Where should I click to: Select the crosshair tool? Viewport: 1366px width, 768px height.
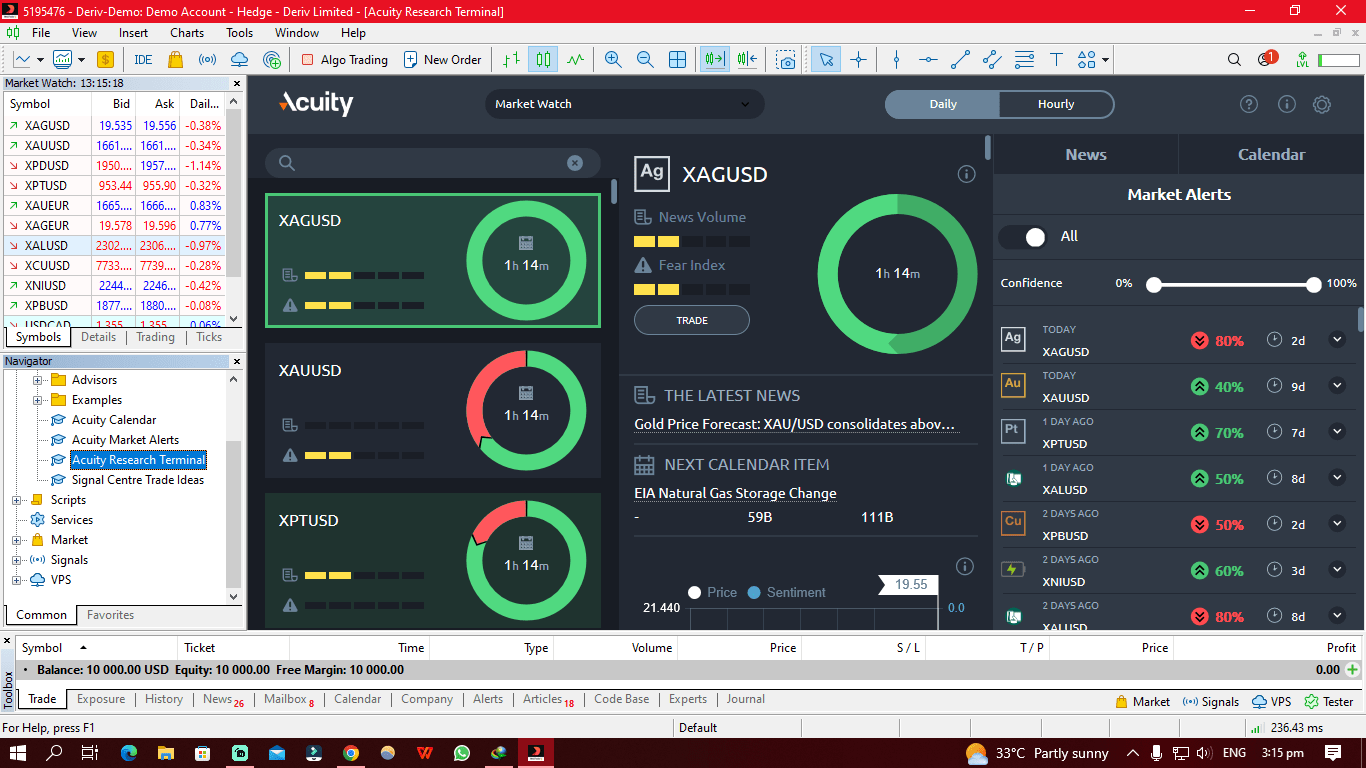coord(858,60)
